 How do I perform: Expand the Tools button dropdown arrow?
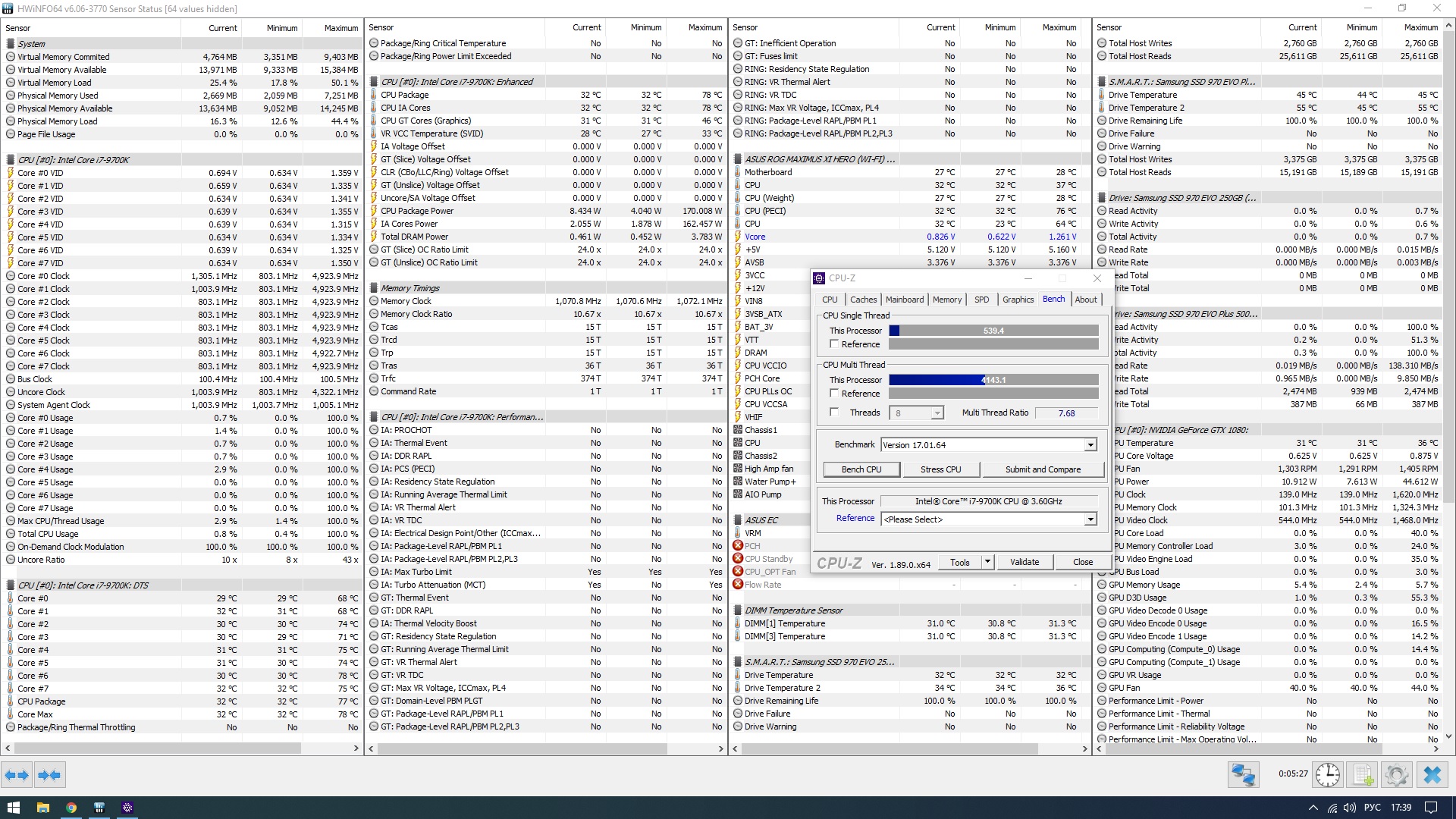987,562
